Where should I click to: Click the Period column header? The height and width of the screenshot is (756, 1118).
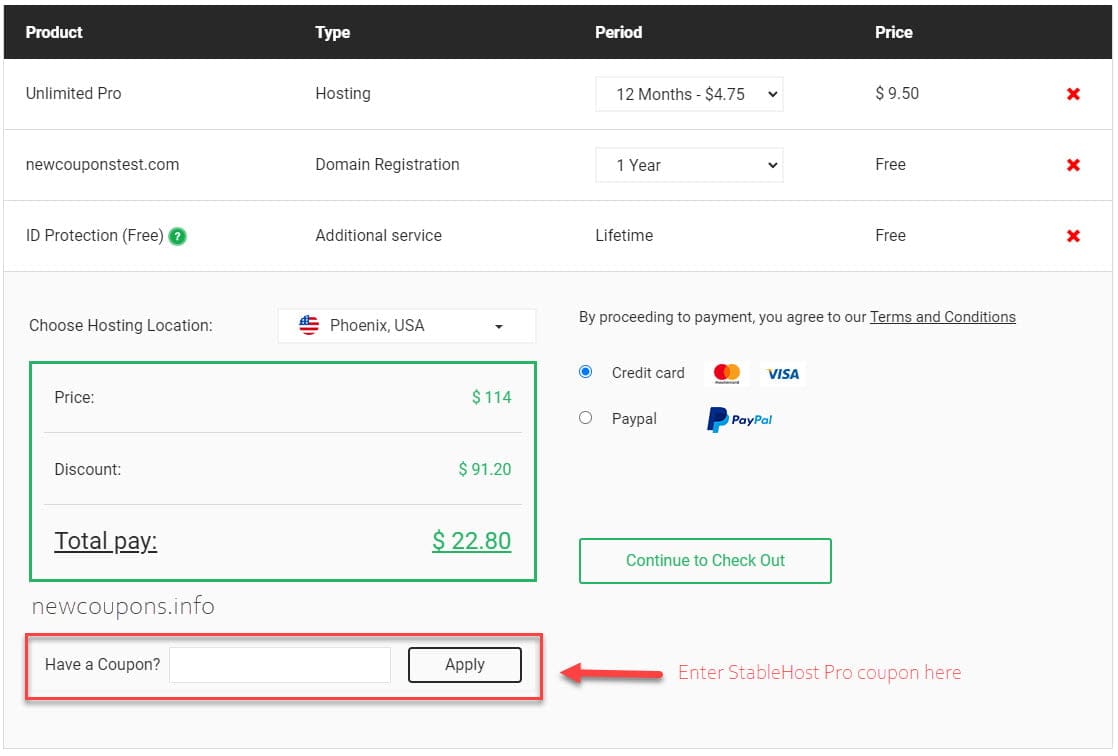coord(618,32)
